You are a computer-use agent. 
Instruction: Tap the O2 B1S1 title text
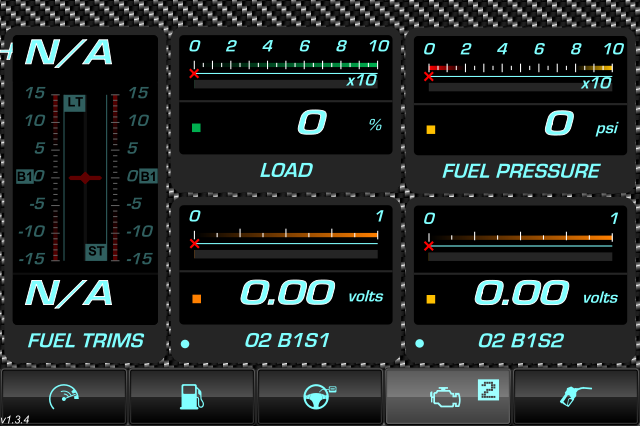[x=287, y=340]
